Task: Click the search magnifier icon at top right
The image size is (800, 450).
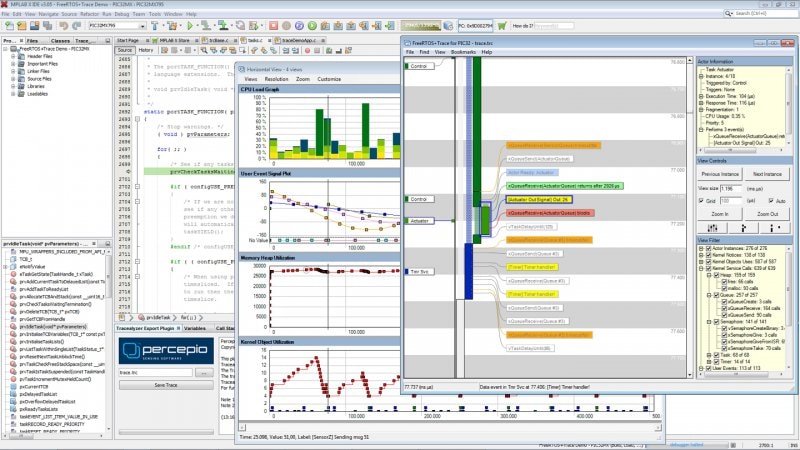Action: [729, 13]
